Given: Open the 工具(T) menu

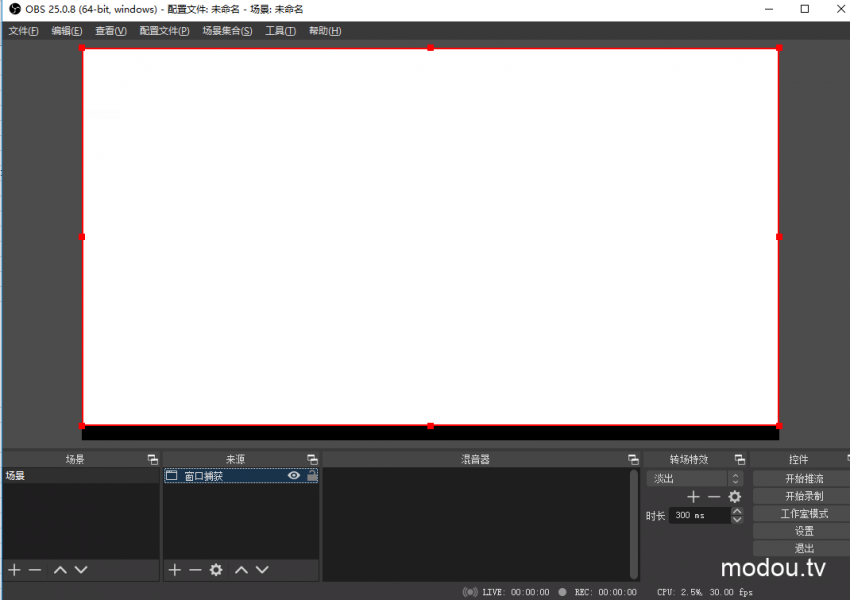Looking at the screenshot, I should click(280, 31).
